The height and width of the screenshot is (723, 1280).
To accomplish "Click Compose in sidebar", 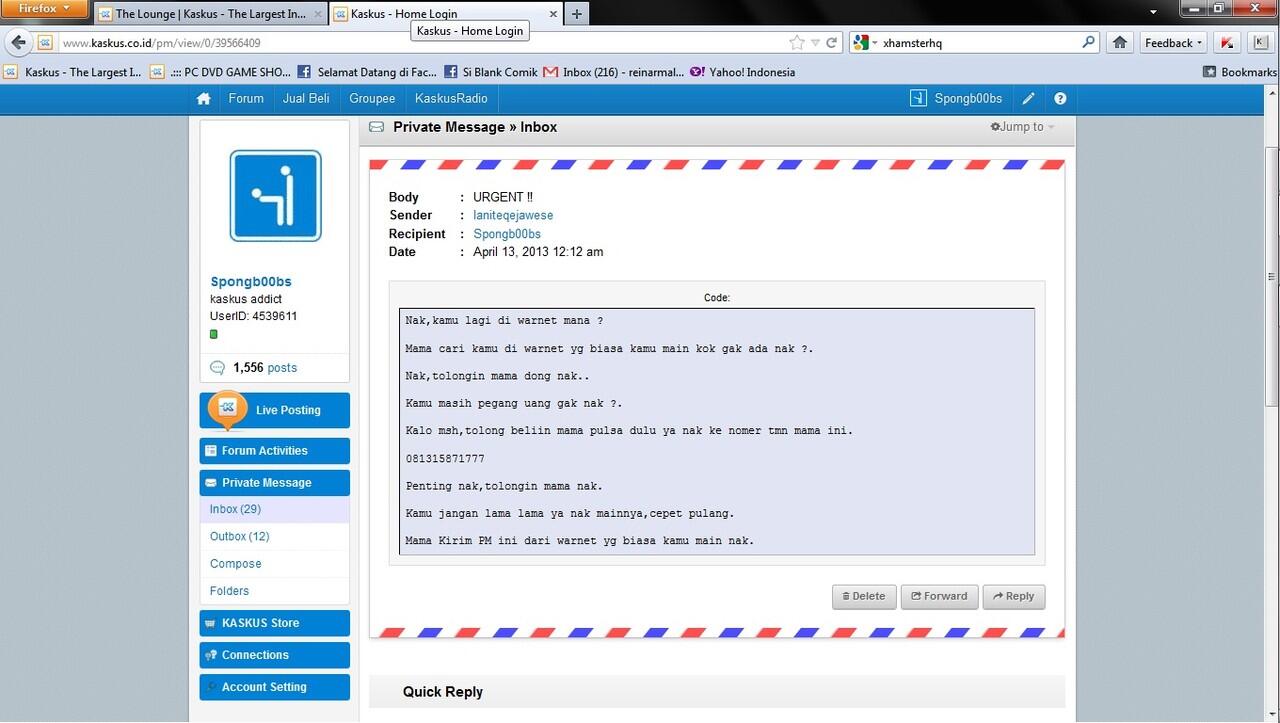I will (236, 564).
